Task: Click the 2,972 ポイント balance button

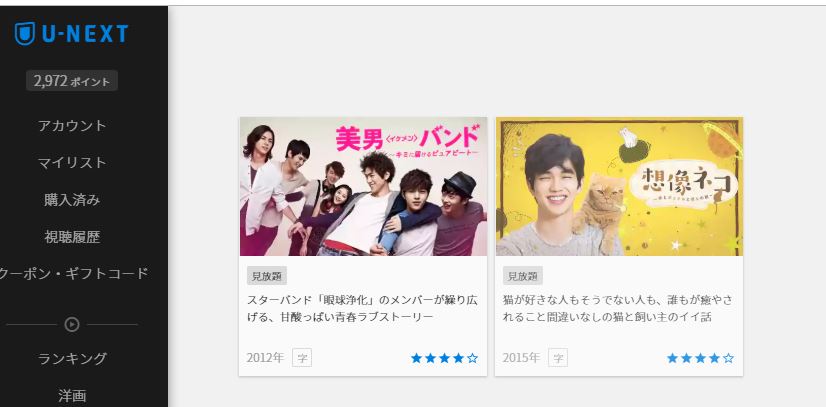Action: click(x=72, y=81)
